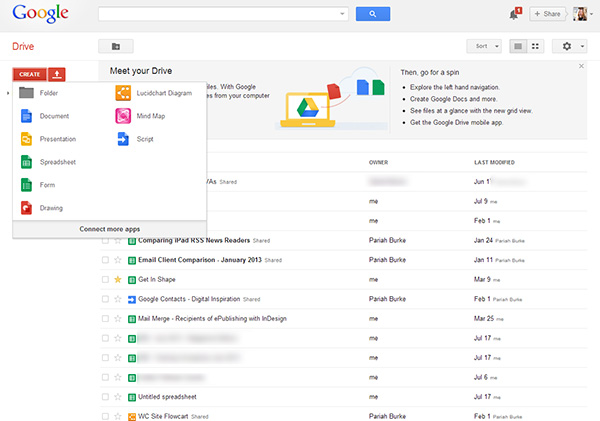Open the settings gear dropdown

pos(572,46)
